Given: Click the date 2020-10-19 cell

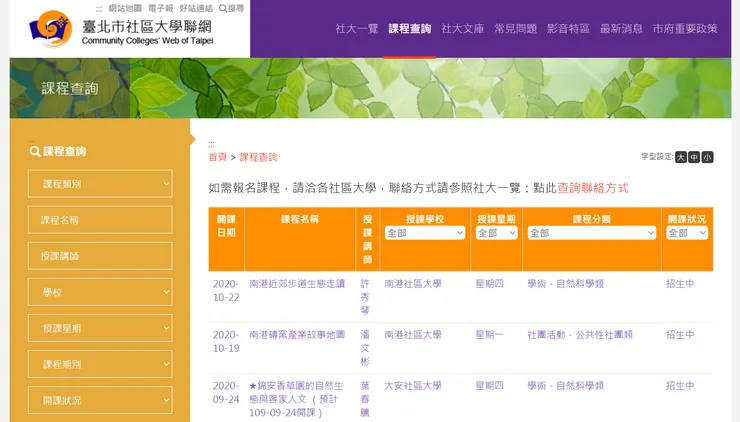Looking at the screenshot, I should pos(226,341).
